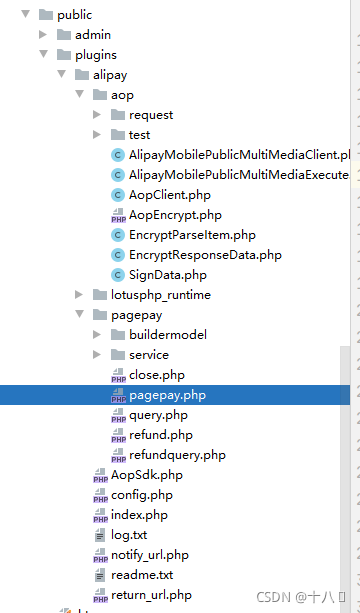Expand the buildermodel folder arrow
360x613 pixels.
[x=97, y=334]
